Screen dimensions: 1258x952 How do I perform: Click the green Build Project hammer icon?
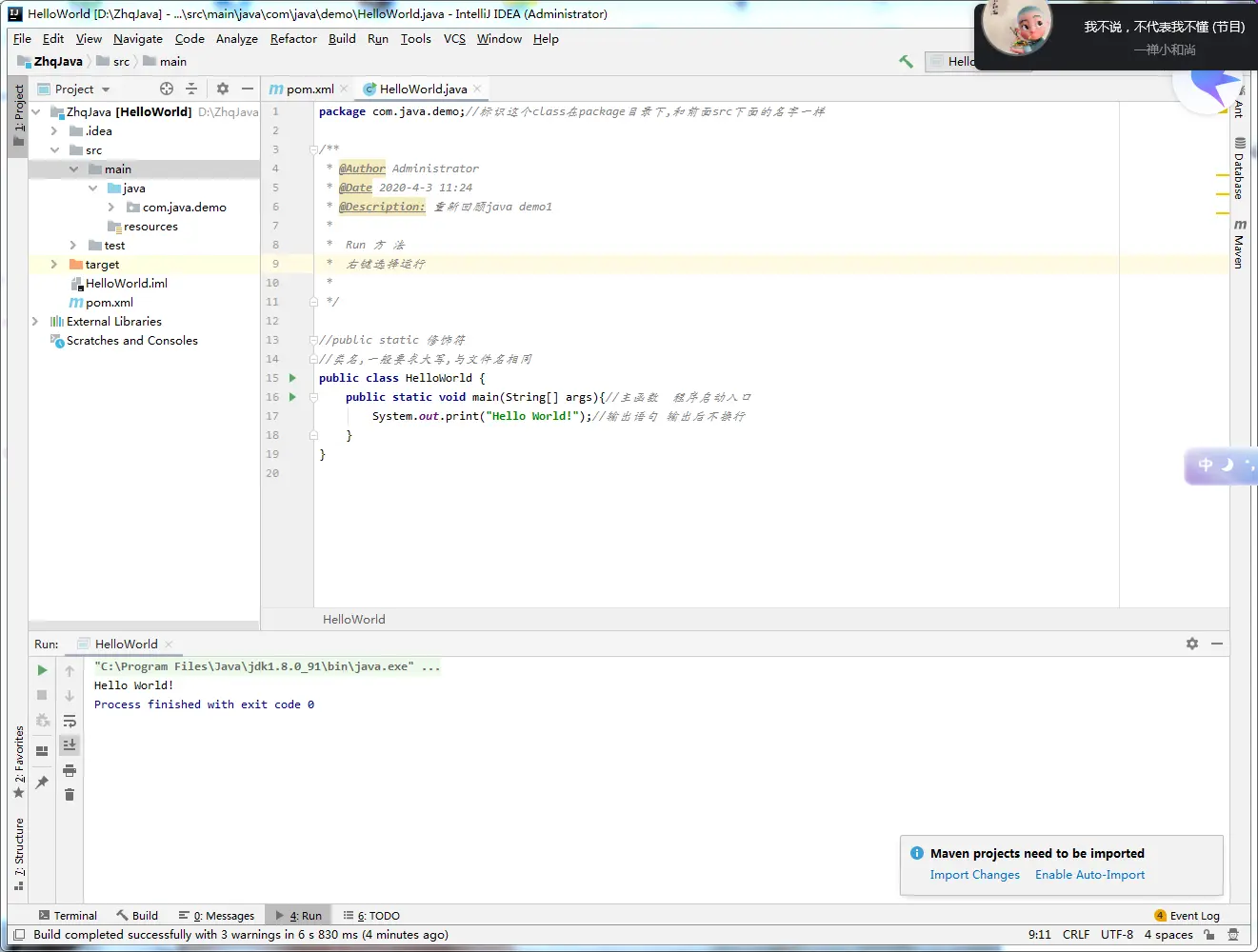[906, 61]
